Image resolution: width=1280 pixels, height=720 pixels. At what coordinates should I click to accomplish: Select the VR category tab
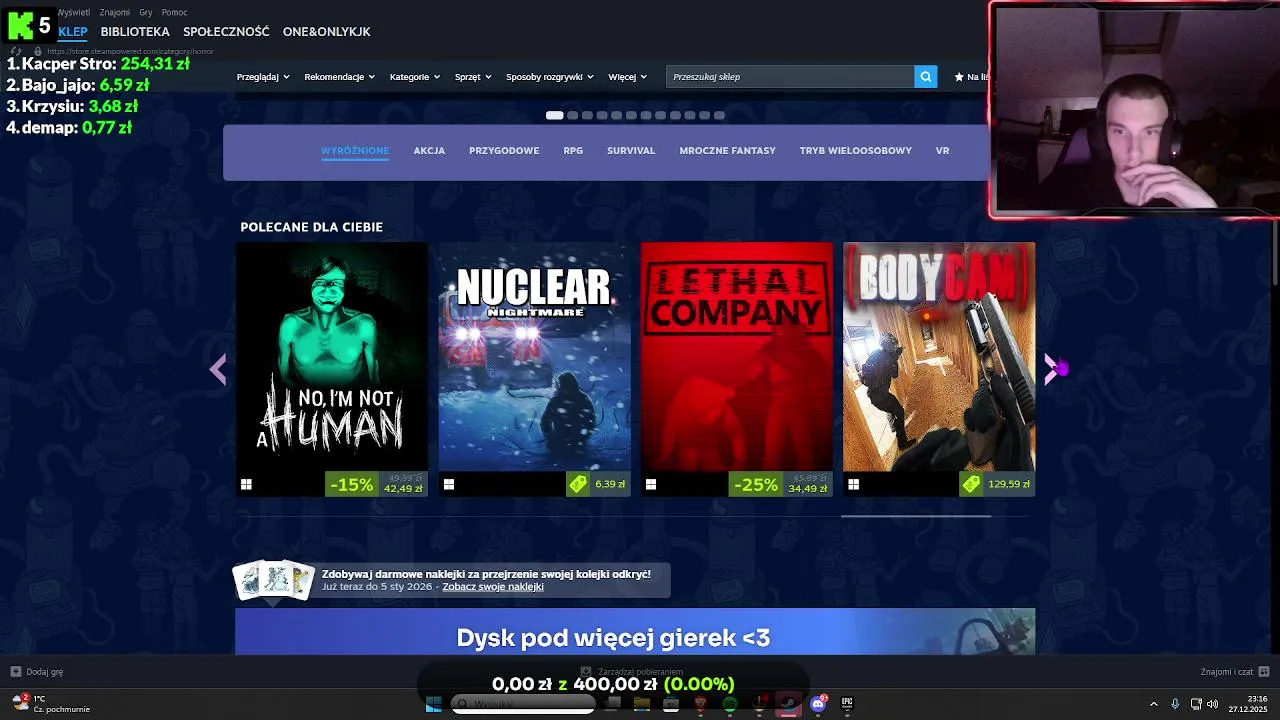(942, 151)
